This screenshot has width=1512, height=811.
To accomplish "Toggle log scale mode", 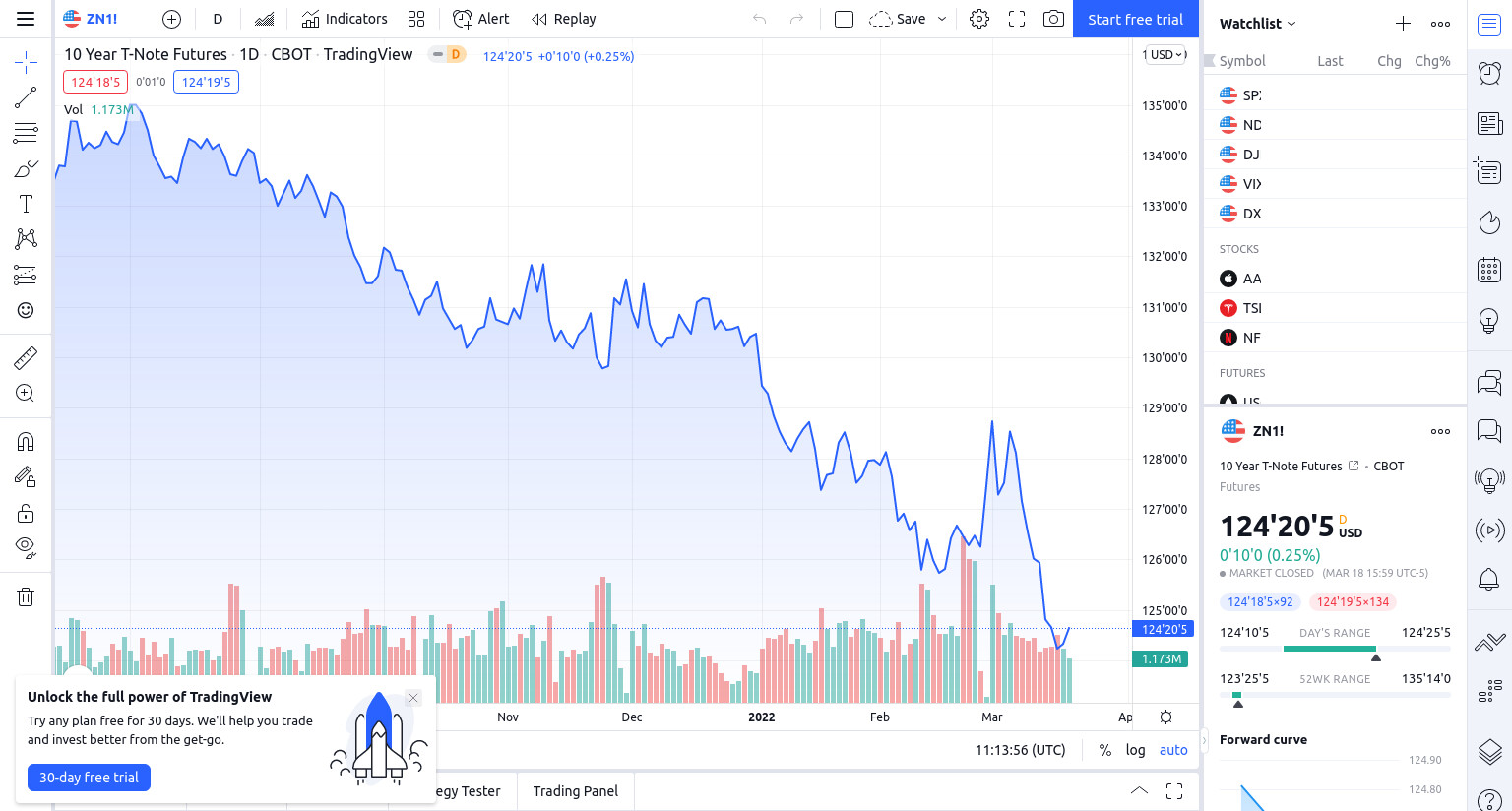I will pyautogui.click(x=1135, y=750).
